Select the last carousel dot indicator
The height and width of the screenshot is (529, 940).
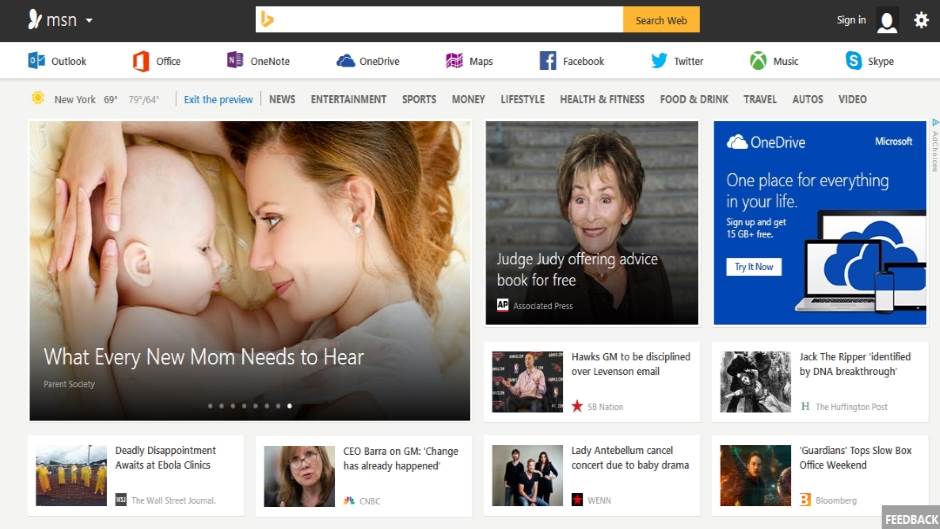pyautogui.click(x=290, y=406)
